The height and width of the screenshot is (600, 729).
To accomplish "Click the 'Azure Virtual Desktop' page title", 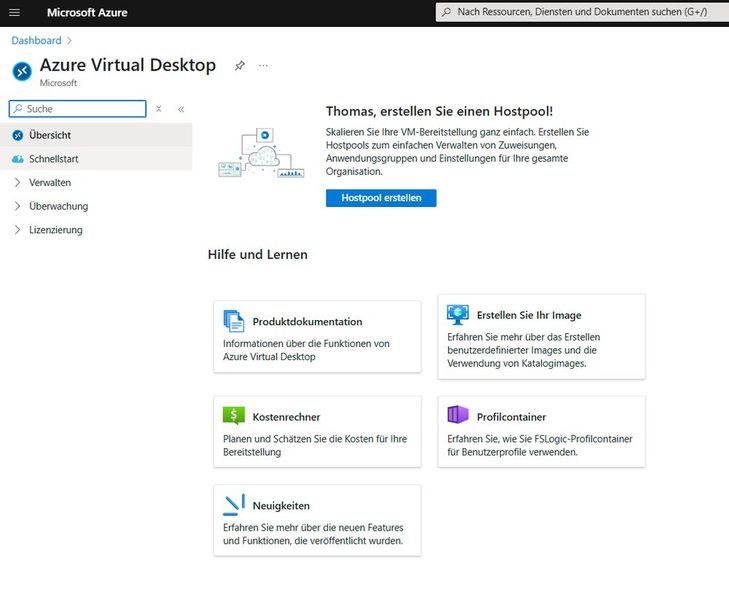I will point(128,65).
